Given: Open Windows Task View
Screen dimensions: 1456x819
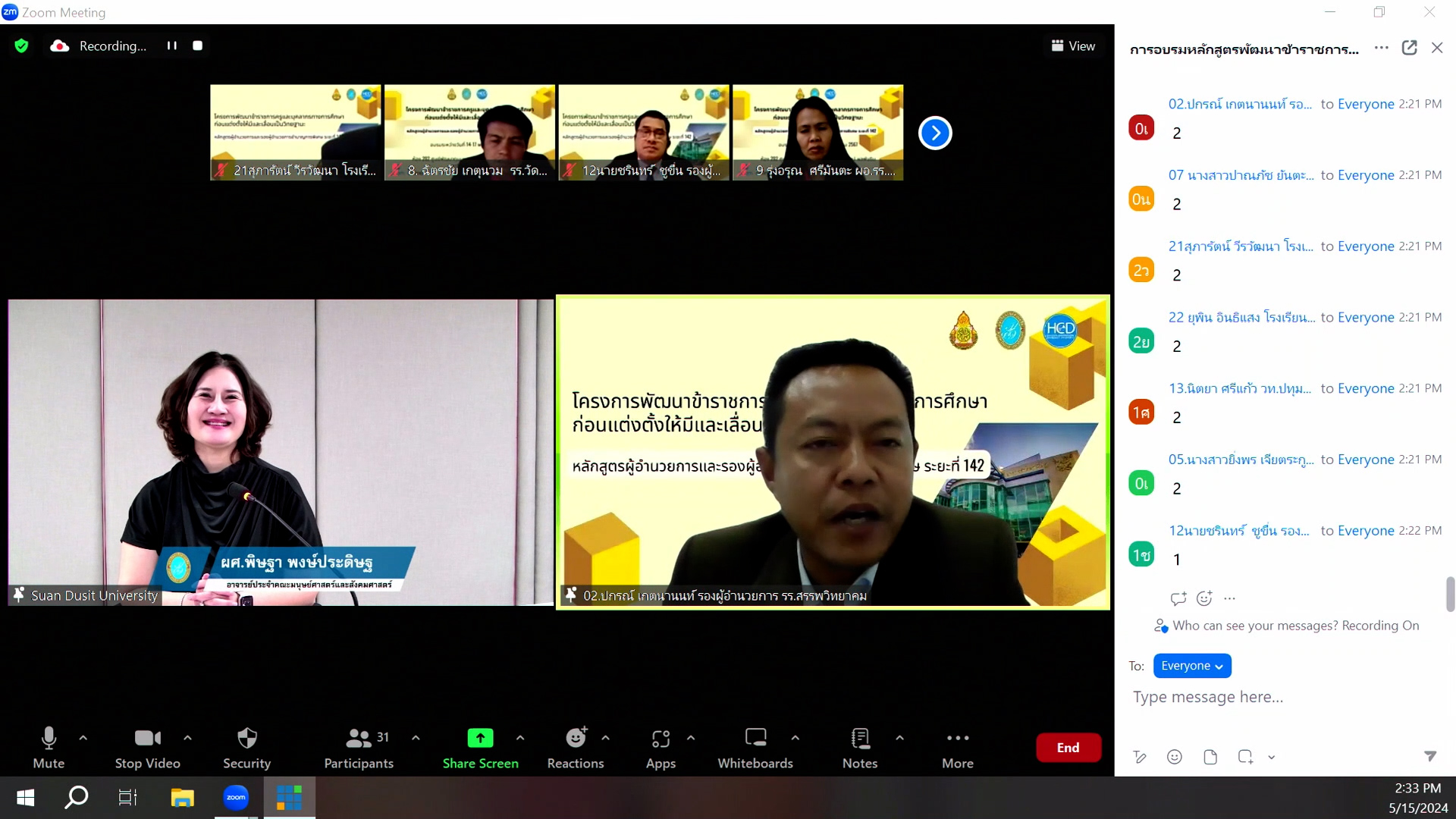Looking at the screenshot, I should 128,798.
